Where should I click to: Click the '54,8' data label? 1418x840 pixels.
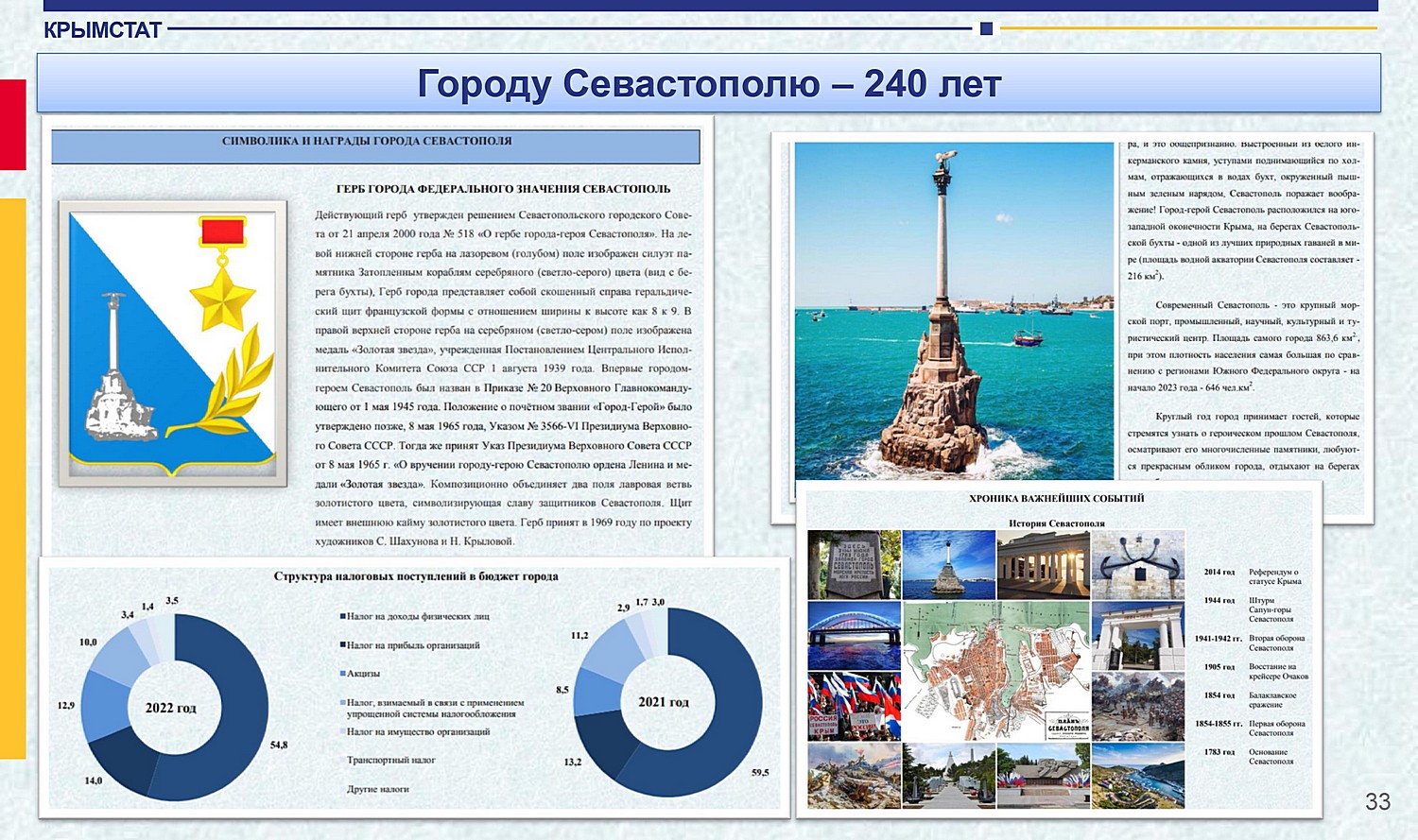coord(279,745)
